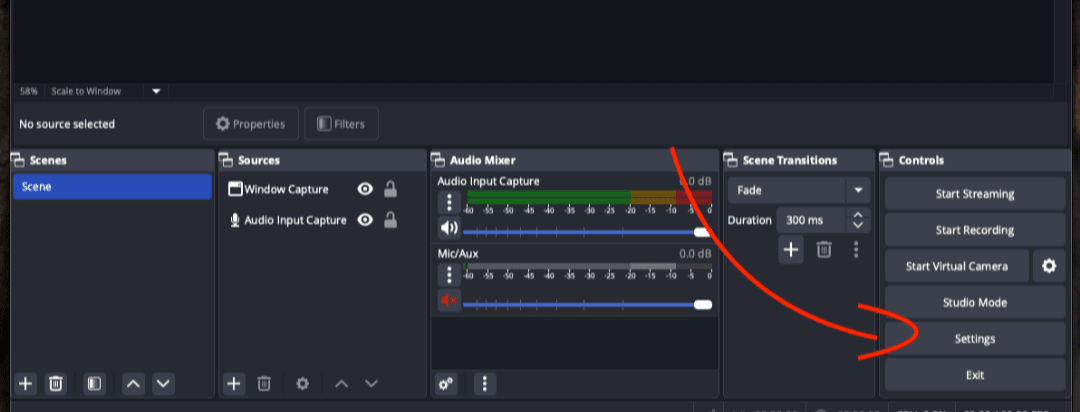This screenshot has height=412, width=1080.
Task: Click the Duration field showing 300 ms
Action: 811,220
